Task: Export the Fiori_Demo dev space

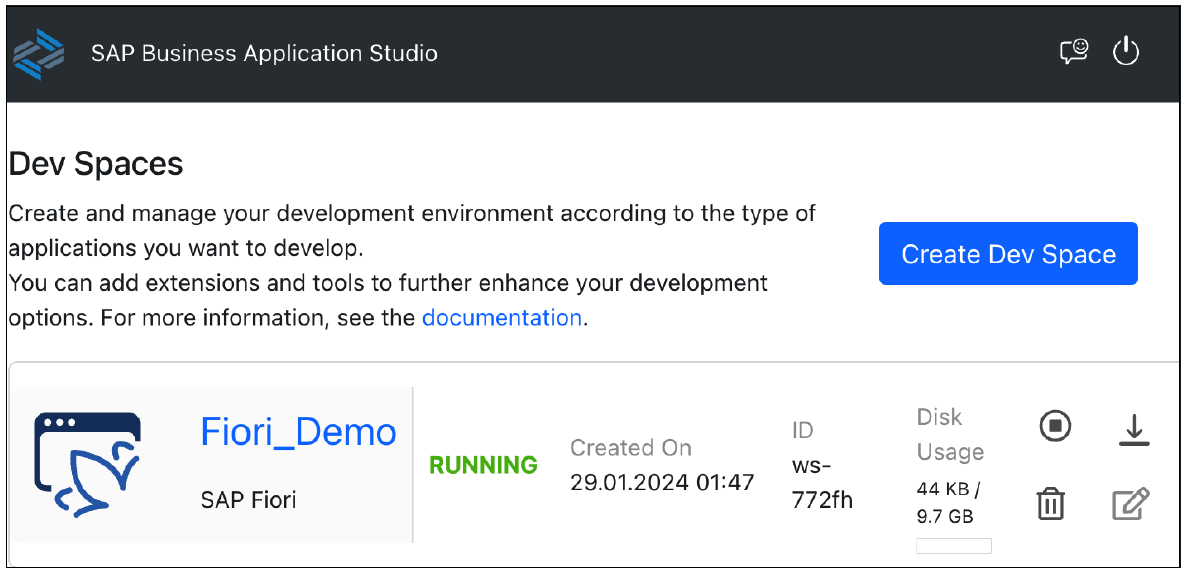Action: (x=1134, y=427)
